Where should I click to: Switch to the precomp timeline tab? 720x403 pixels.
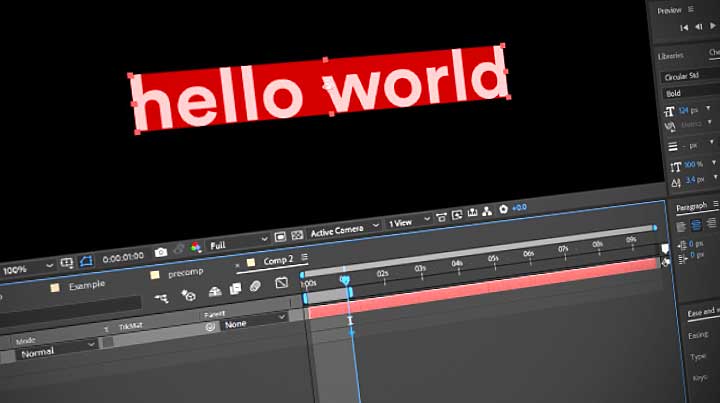(x=186, y=273)
